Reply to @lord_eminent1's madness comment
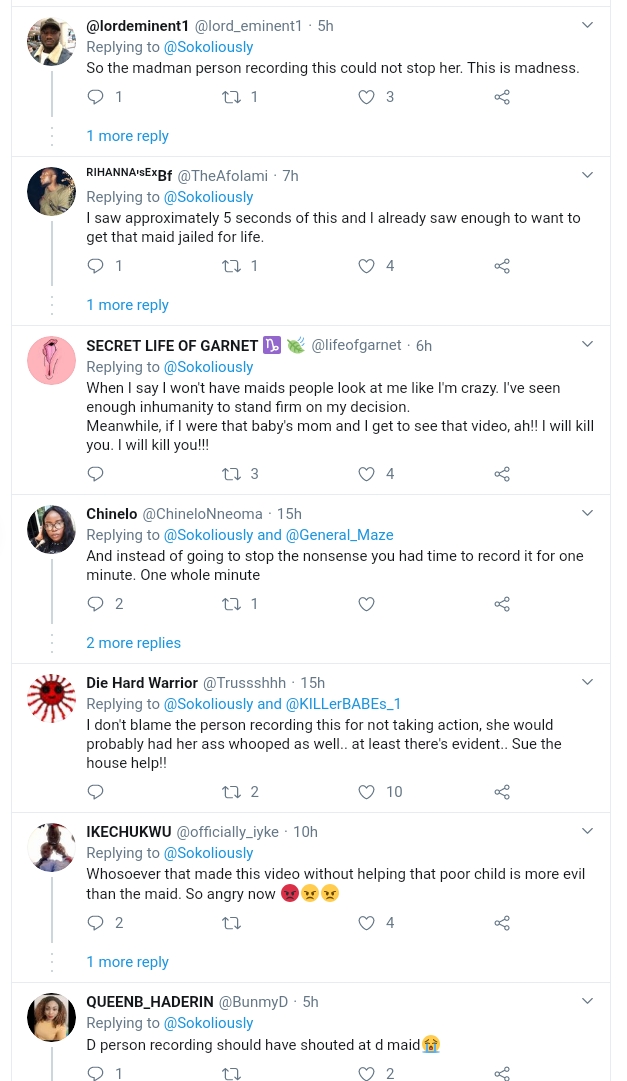Image resolution: width=627 pixels, height=1081 pixels. [x=95, y=97]
